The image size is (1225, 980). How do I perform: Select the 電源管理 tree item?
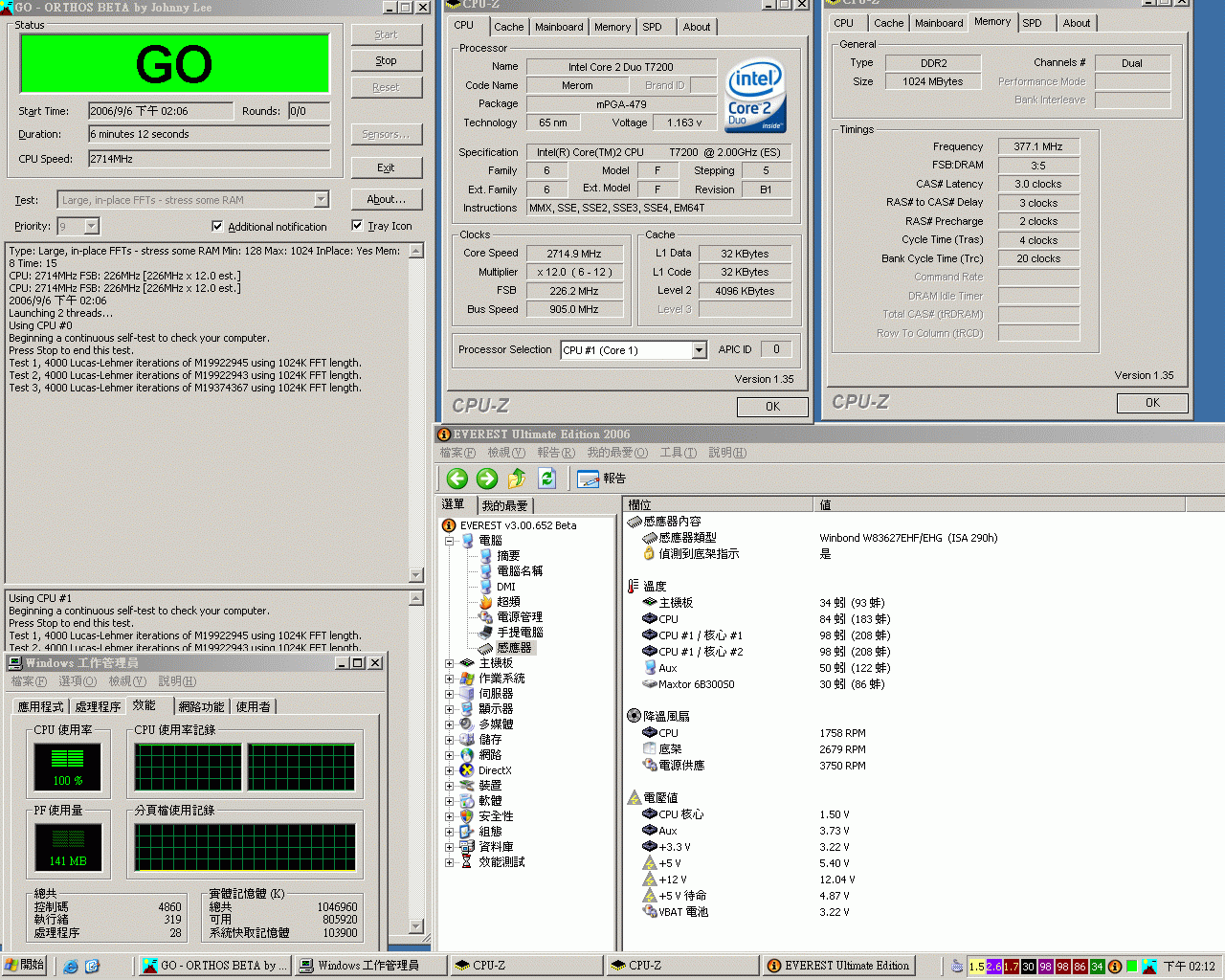pyautogui.click(x=520, y=617)
